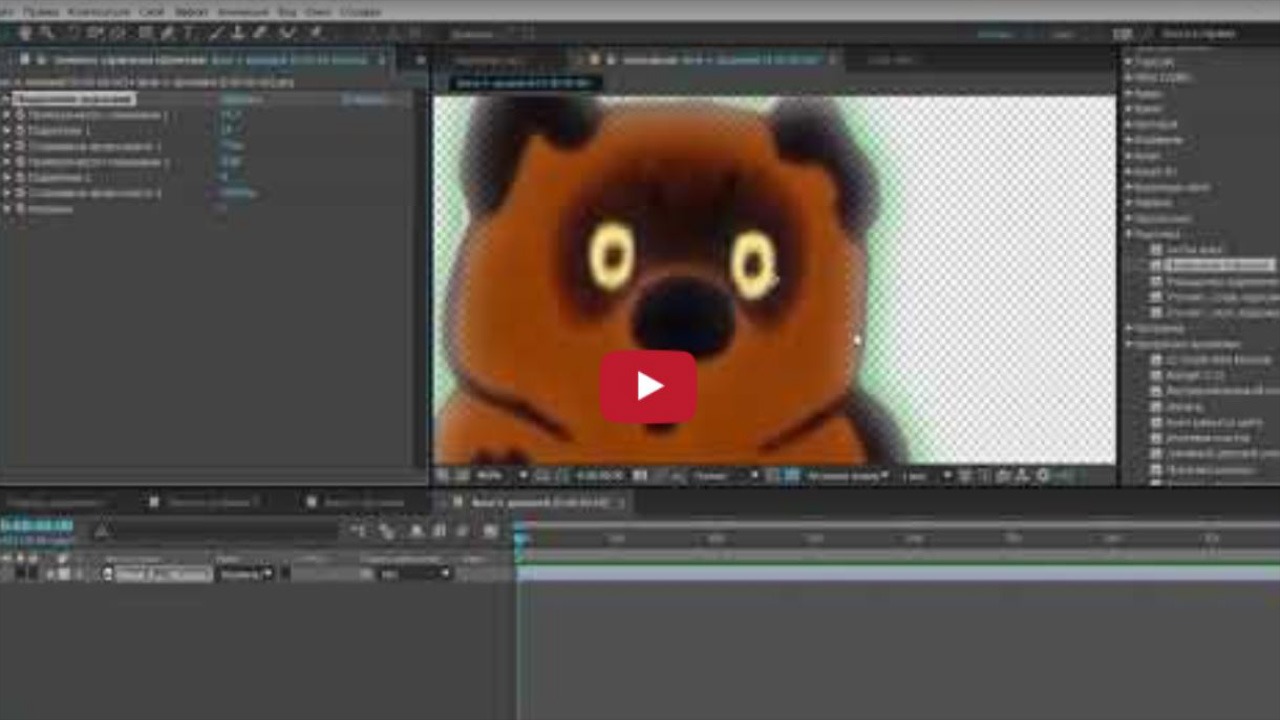Select the Roto Brush tool
Image resolution: width=1280 pixels, height=720 pixels.
pos(287,33)
